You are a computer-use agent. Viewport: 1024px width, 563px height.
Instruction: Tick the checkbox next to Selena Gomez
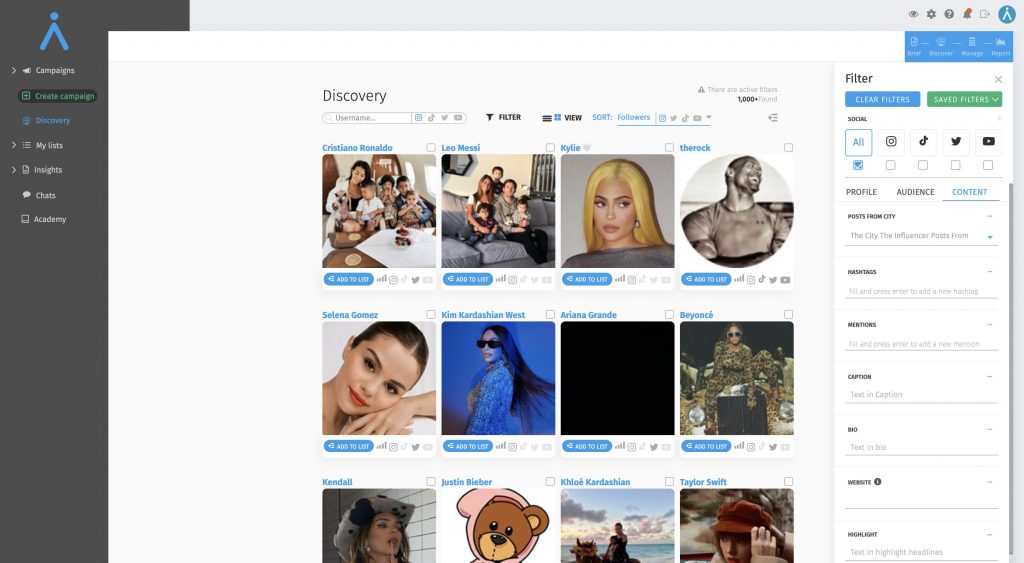(x=431, y=315)
